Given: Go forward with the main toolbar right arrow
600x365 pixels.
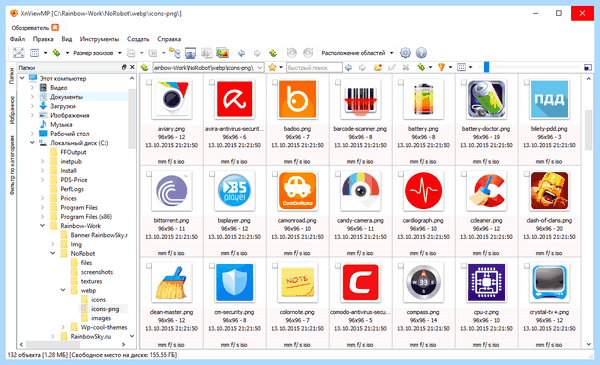Looking at the screenshot, I should pyautogui.click(x=257, y=53).
